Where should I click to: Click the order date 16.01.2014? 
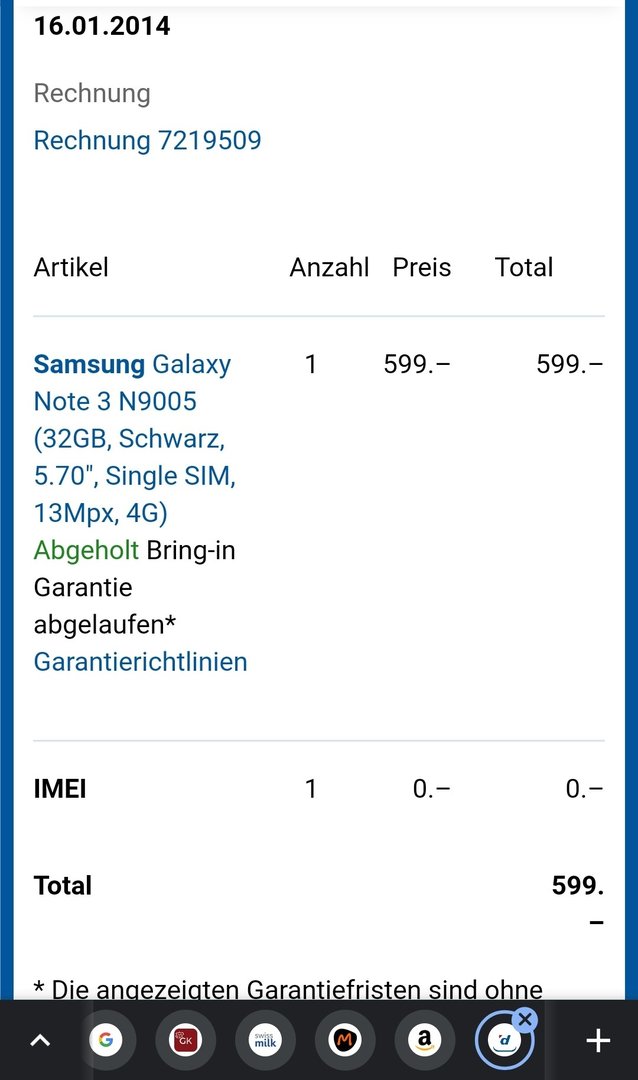(102, 26)
